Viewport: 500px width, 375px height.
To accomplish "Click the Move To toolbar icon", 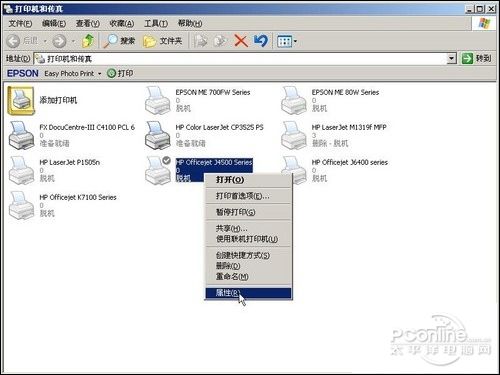I will coord(201,41).
